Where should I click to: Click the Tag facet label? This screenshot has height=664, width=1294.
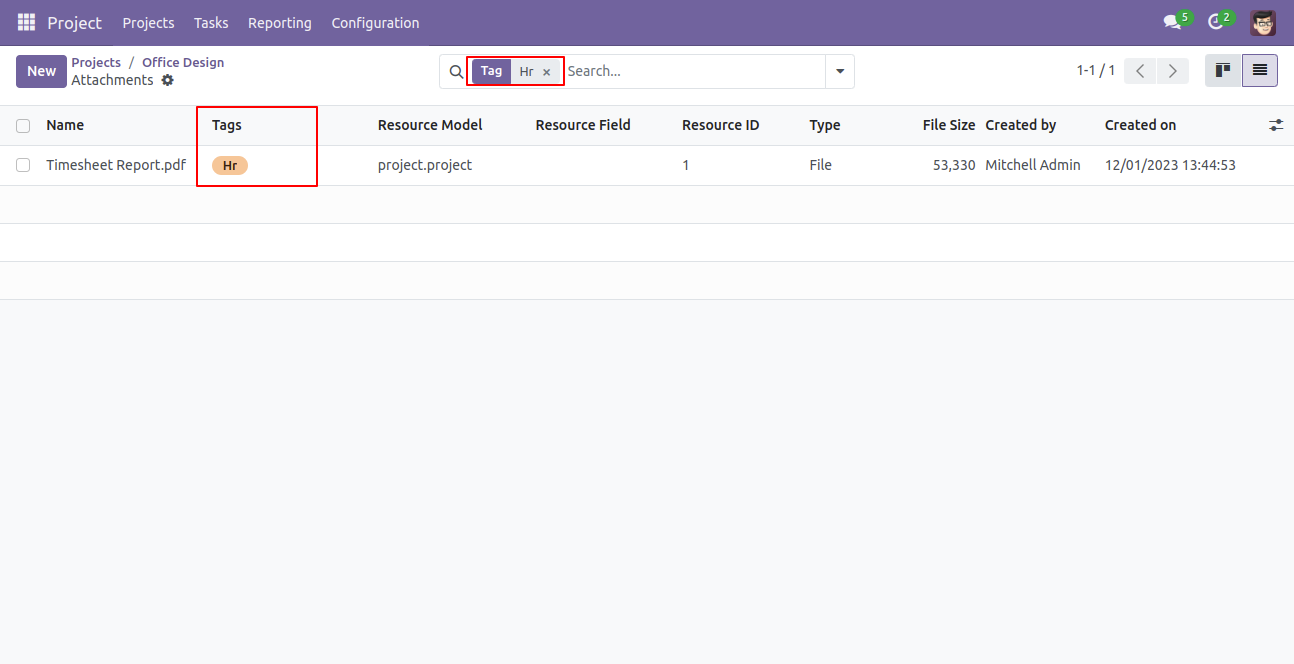click(x=491, y=71)
